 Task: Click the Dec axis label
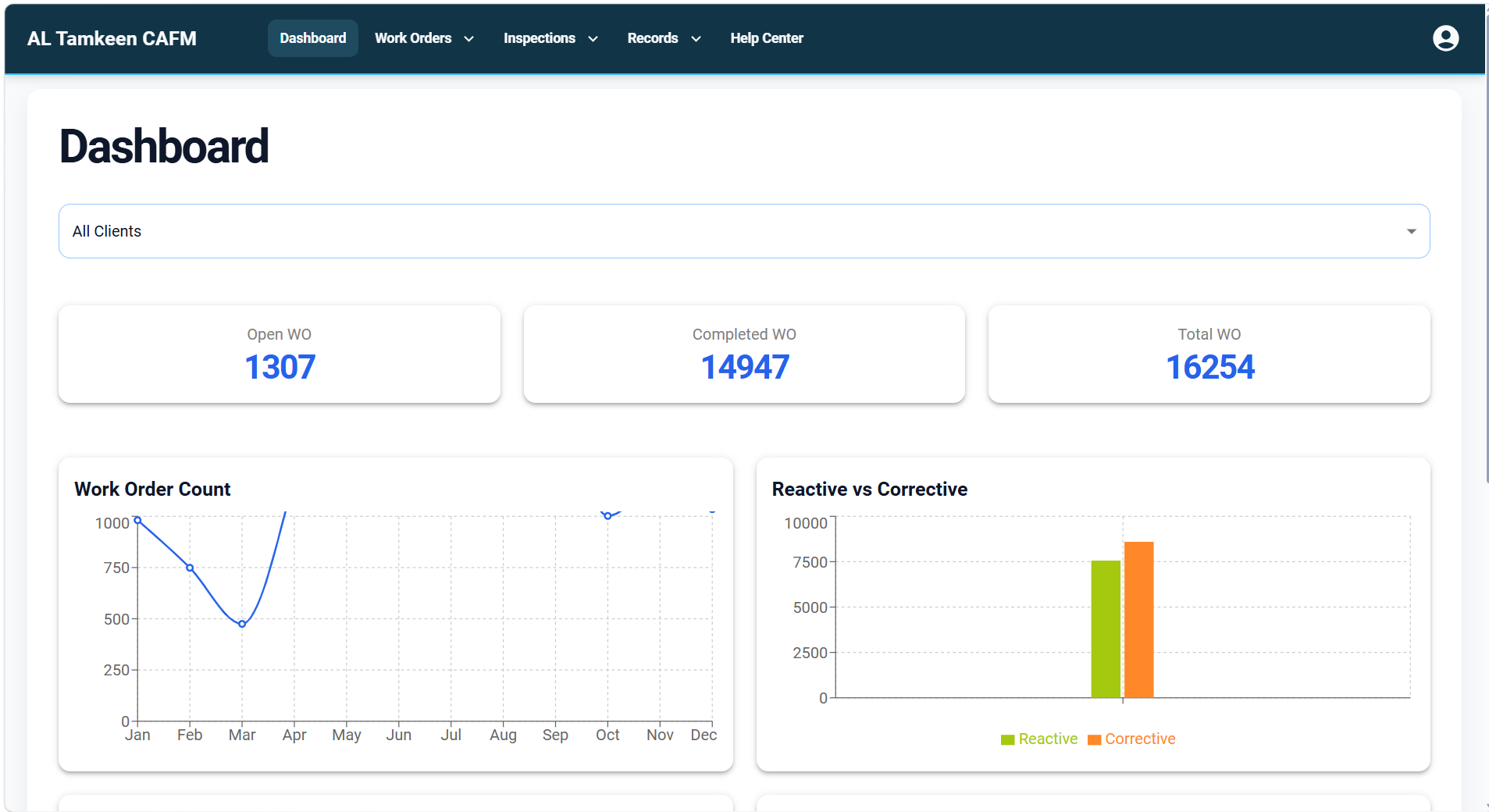(704, 735)
